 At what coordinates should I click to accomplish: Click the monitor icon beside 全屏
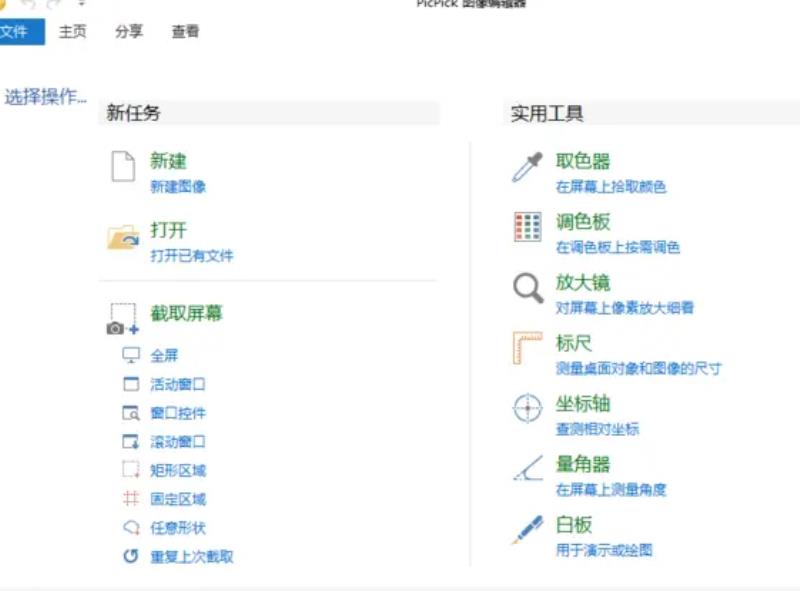(x=131, y=355)
